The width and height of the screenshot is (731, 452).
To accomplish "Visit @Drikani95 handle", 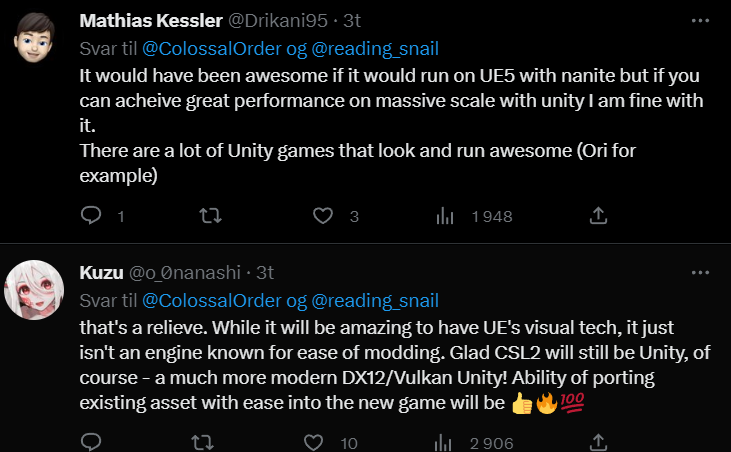I will coord(278,21).
